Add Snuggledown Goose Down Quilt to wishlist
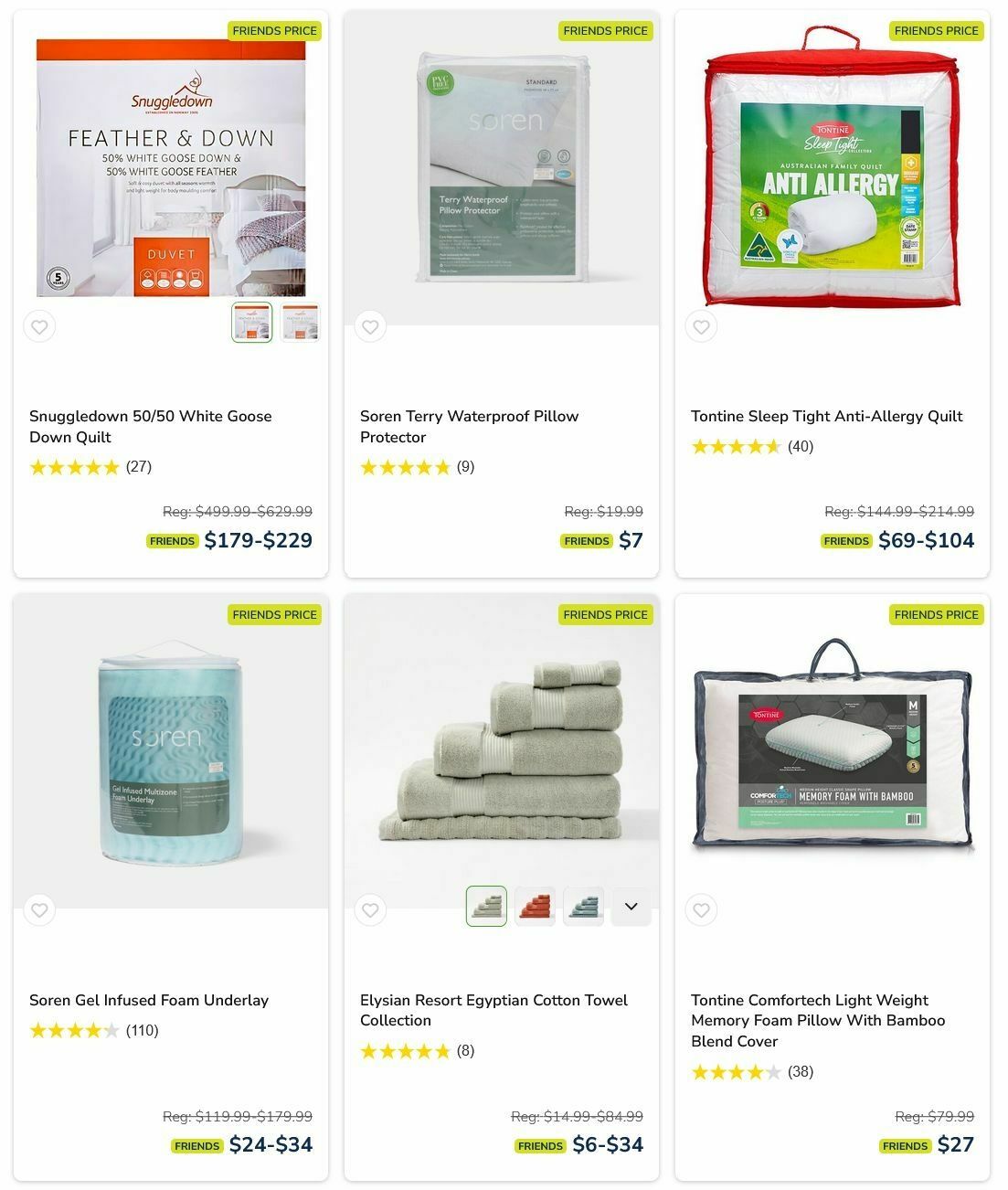The height and width of the screenshot is (1190, 1008). [x=39, y=326]
